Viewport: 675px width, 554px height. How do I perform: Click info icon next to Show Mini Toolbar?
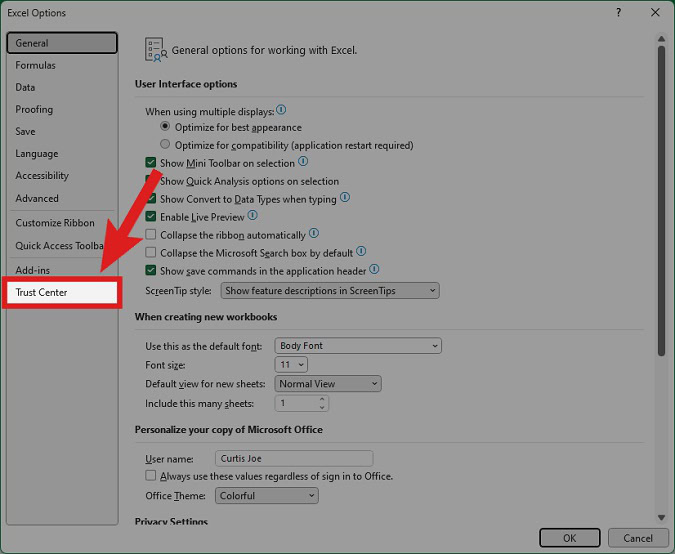click(x=303, y=161)
